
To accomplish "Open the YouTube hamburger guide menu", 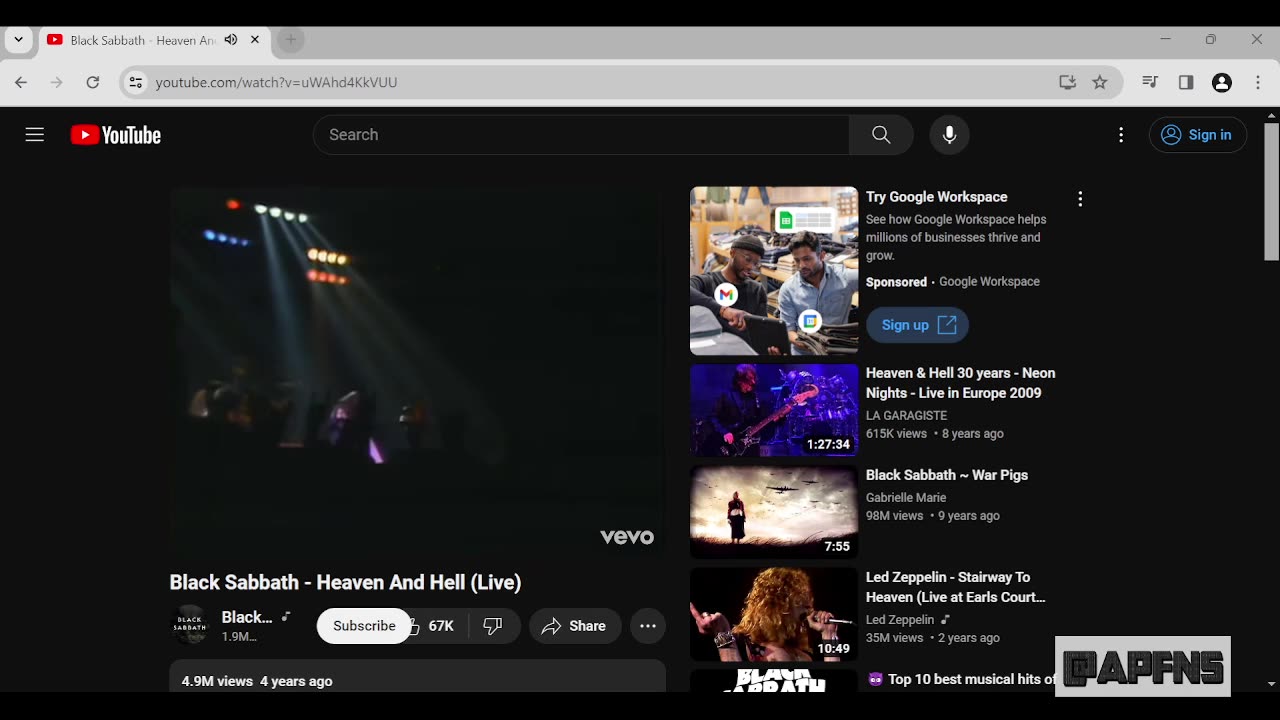I will coord(35,135).
